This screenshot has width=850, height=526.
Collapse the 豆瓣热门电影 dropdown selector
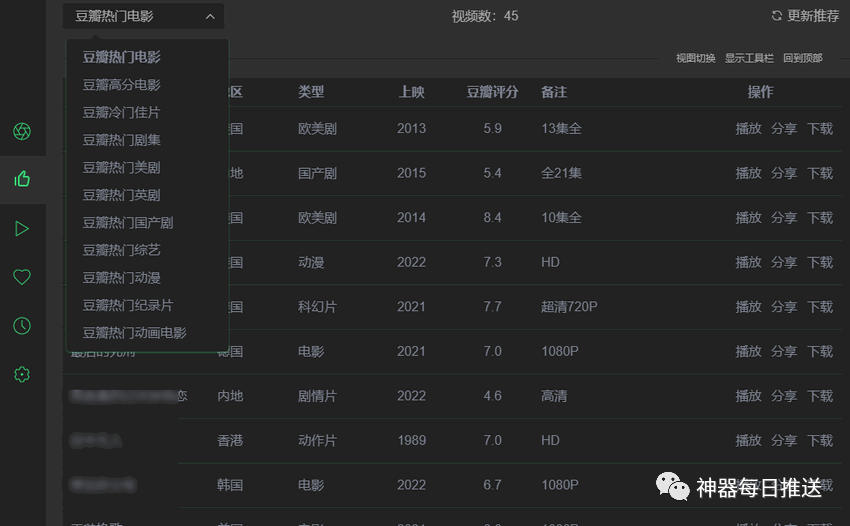pos(143,16)
